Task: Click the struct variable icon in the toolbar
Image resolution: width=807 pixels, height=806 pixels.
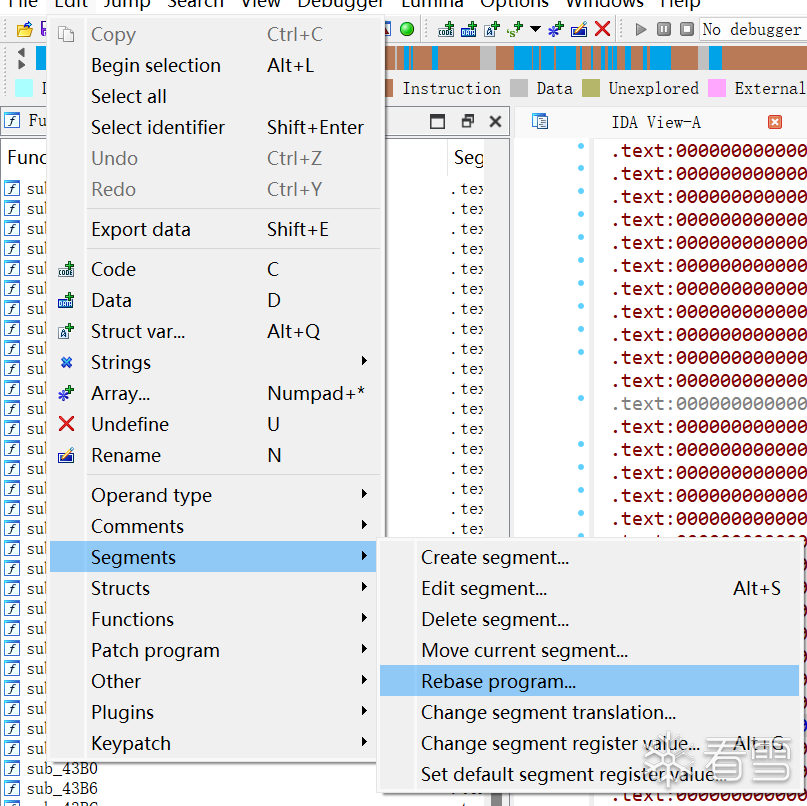Action: tap(492, 29)
